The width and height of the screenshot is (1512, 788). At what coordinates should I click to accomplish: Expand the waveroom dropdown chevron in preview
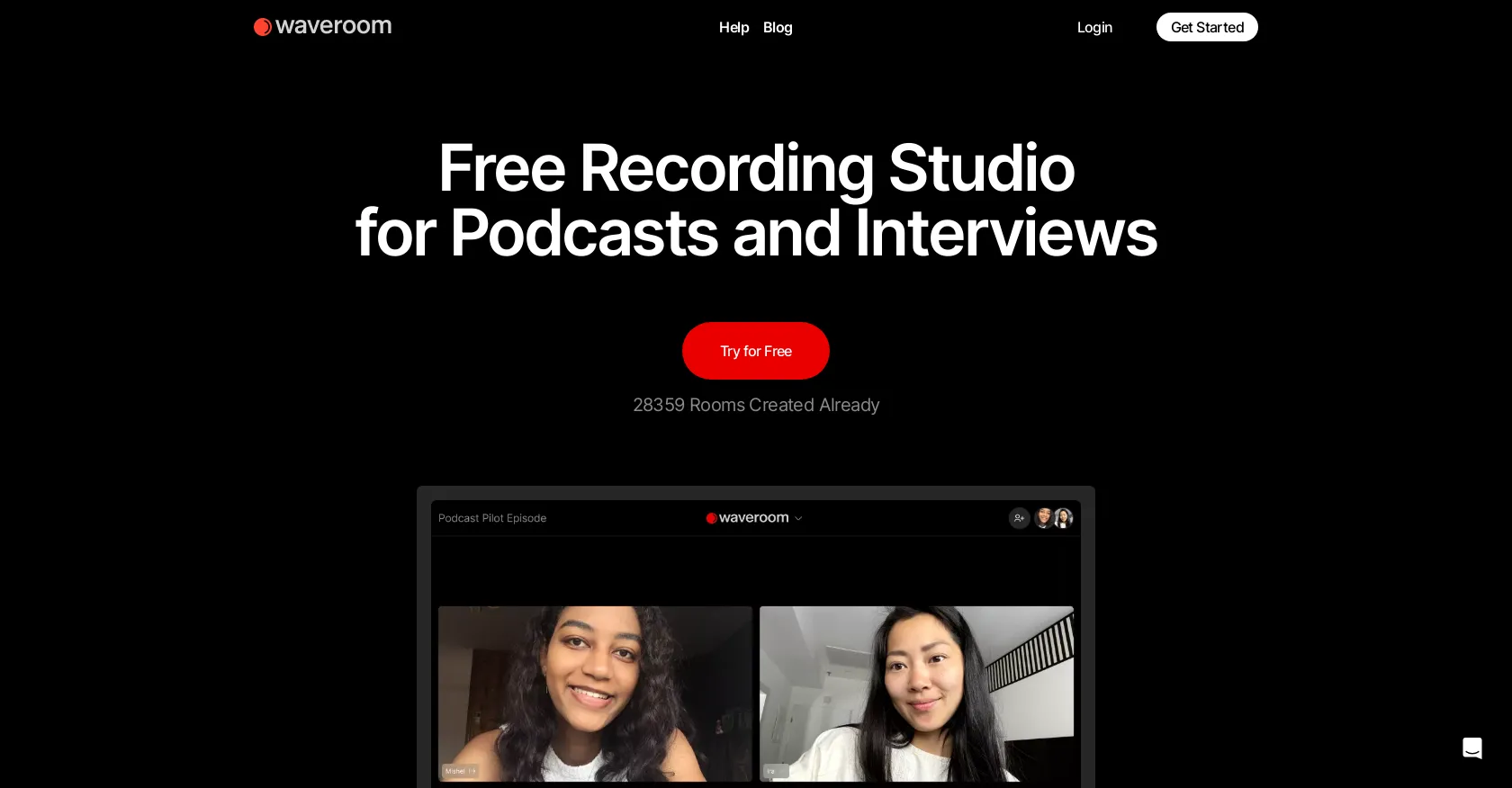(798, 519)
